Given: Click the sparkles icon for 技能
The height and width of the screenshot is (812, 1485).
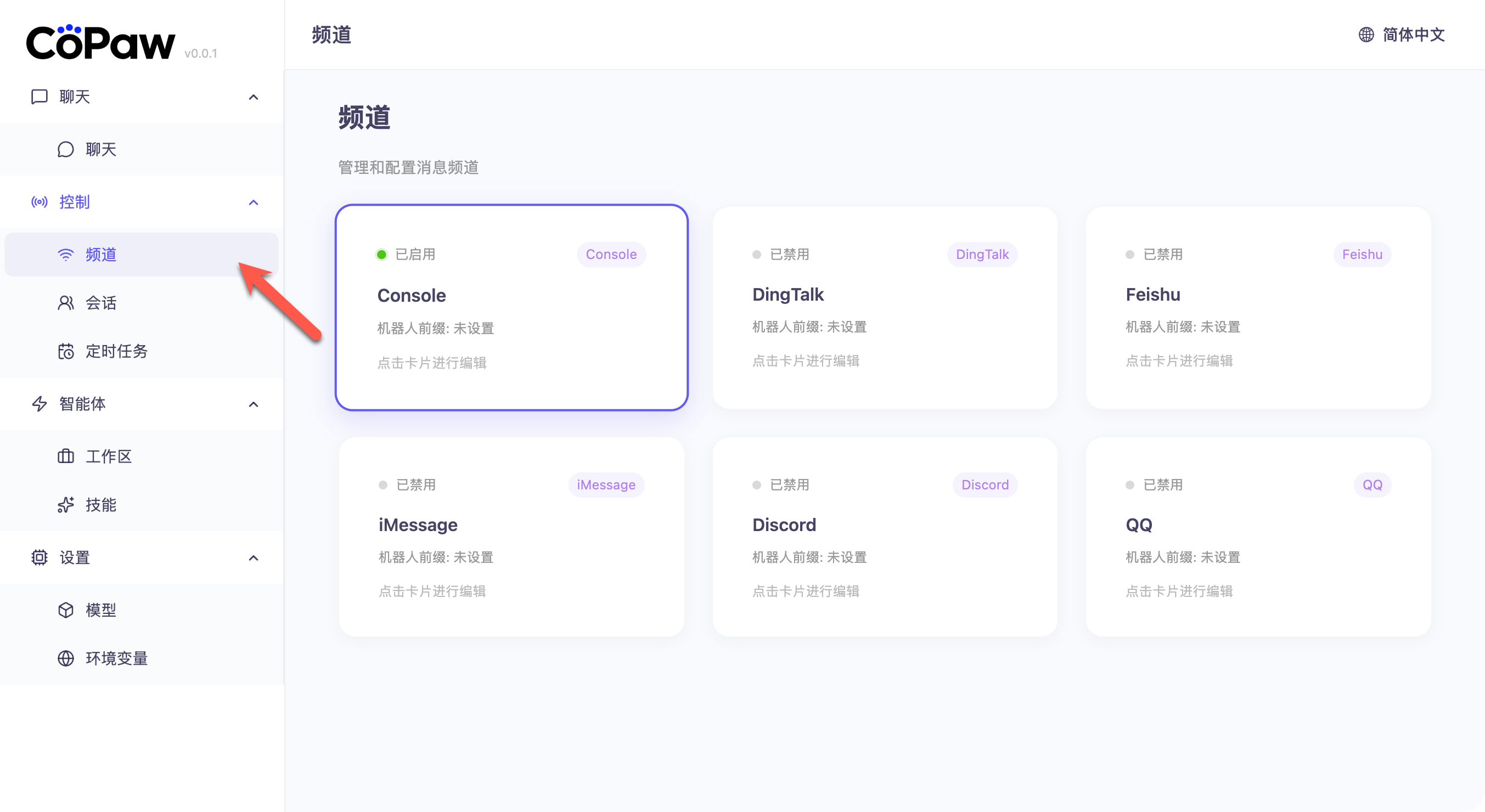Looking at the screenshot, I should [66, 505].
